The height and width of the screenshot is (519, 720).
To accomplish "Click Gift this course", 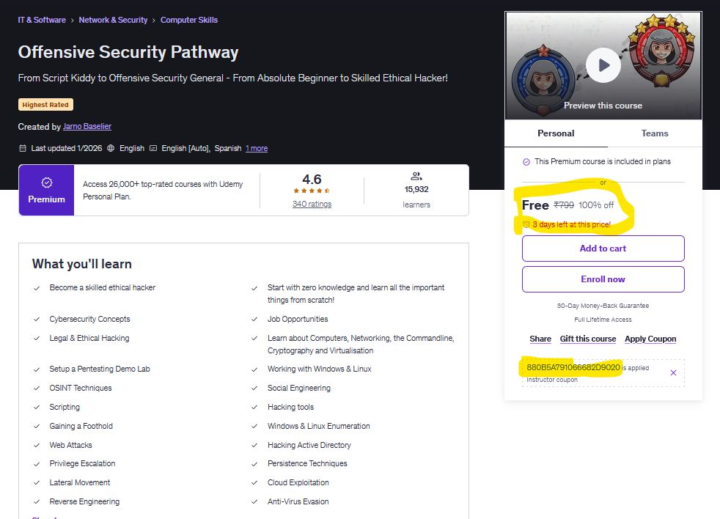I will (588, 339).
